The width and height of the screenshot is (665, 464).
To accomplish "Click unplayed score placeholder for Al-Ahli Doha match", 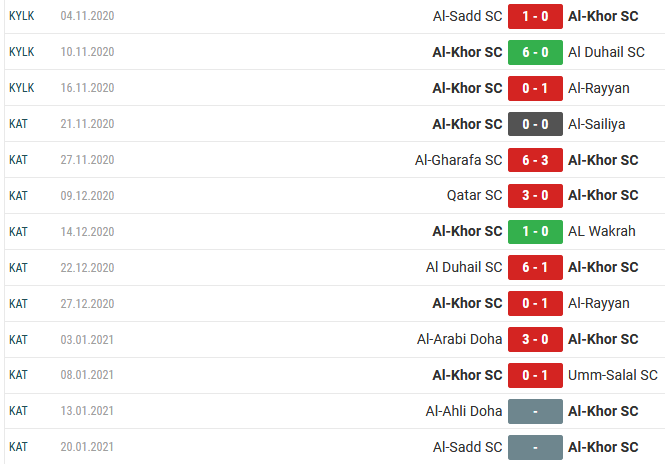I will pos(535,411).
